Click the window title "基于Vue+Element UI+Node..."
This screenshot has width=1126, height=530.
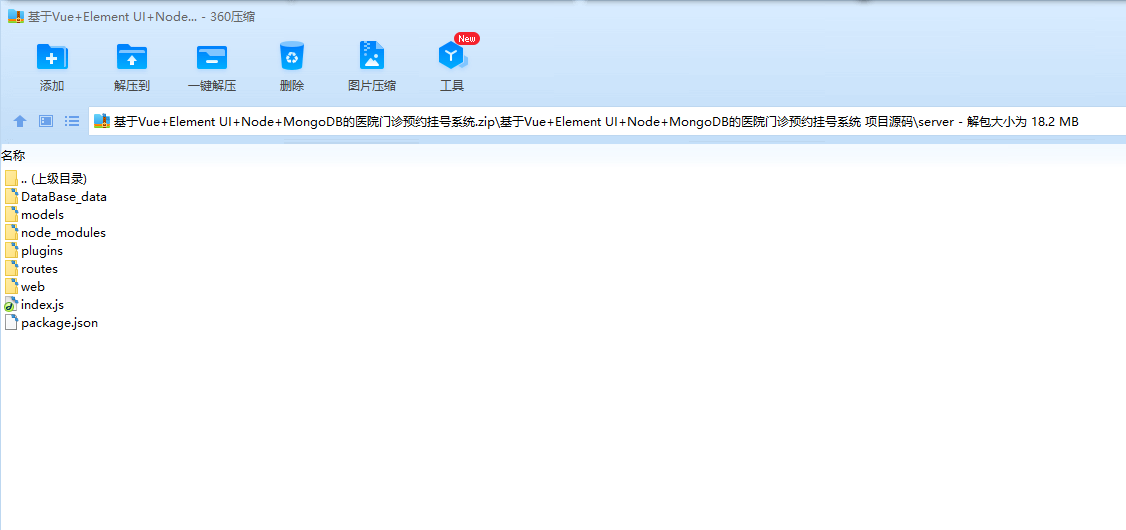point(112,17)
